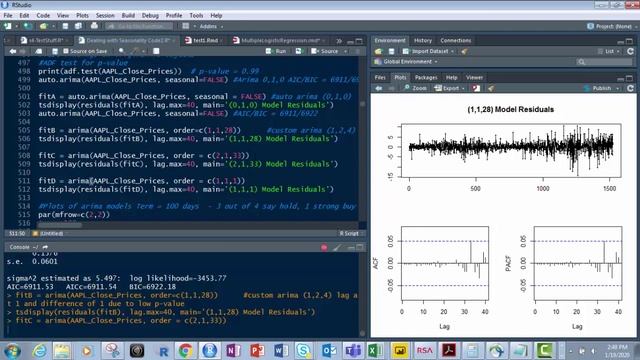Save the current script from the editor toolbar
Screen dimensions: 640x360
point(55,51)
